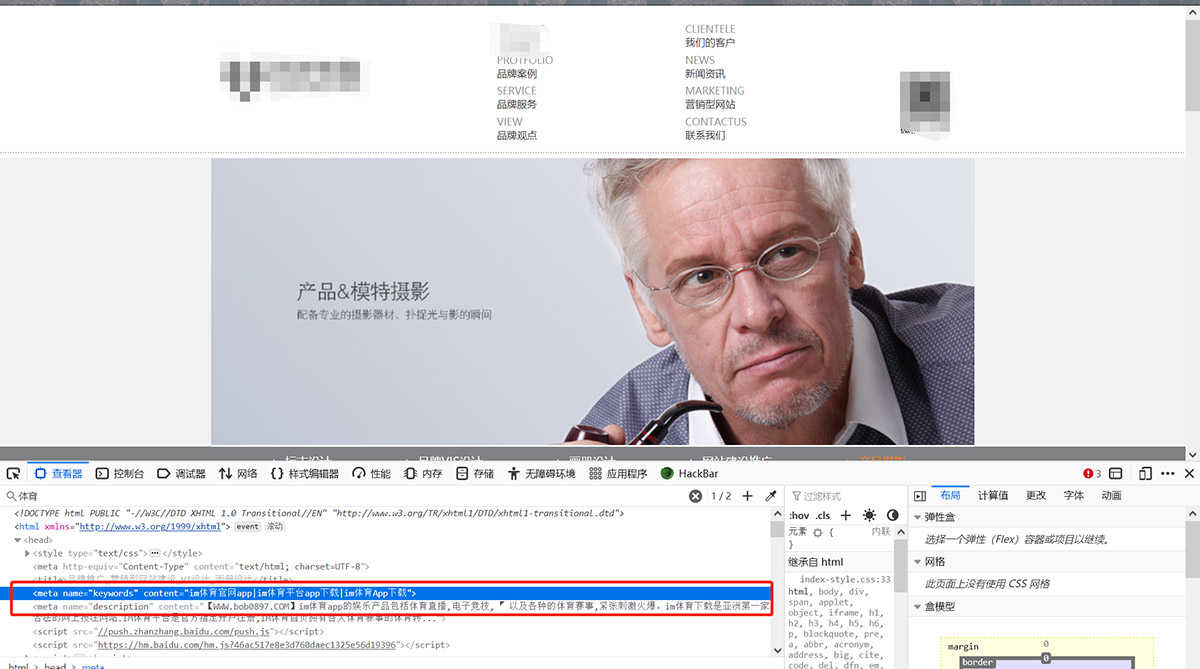Collapse the 网格 grid section

coord(918,562)
